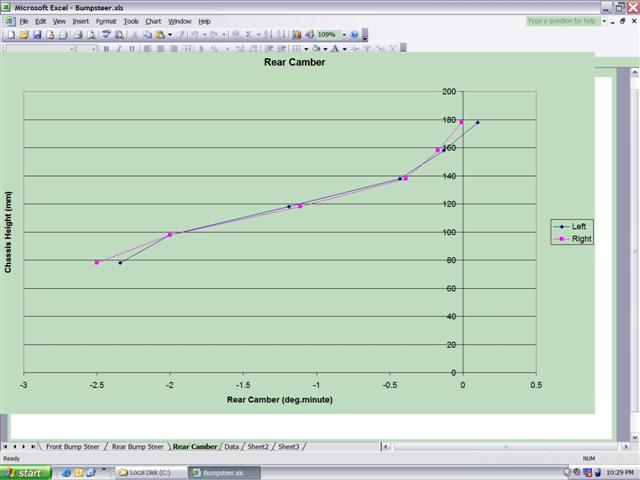This screenshot has width=640, height=480.
Task: Select the Right series legend entry
Action: click(572, 239)
